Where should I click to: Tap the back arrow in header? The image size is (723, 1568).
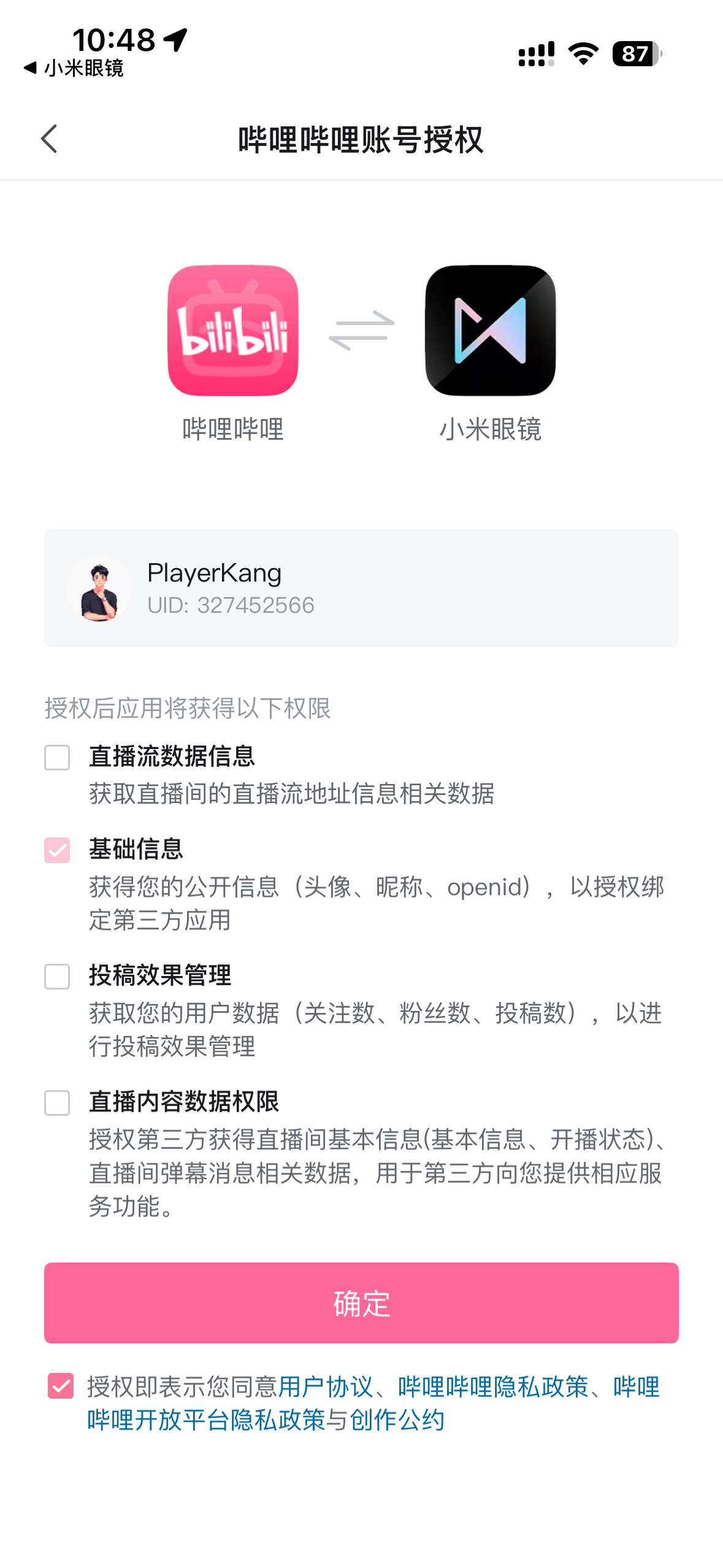click(x=49, y=139)
